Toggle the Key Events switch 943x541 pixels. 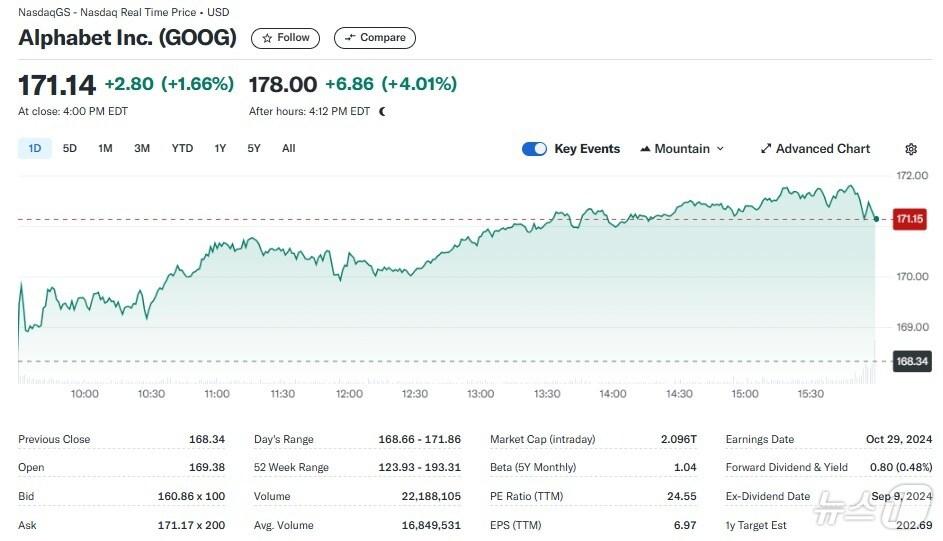pos(534,149)
